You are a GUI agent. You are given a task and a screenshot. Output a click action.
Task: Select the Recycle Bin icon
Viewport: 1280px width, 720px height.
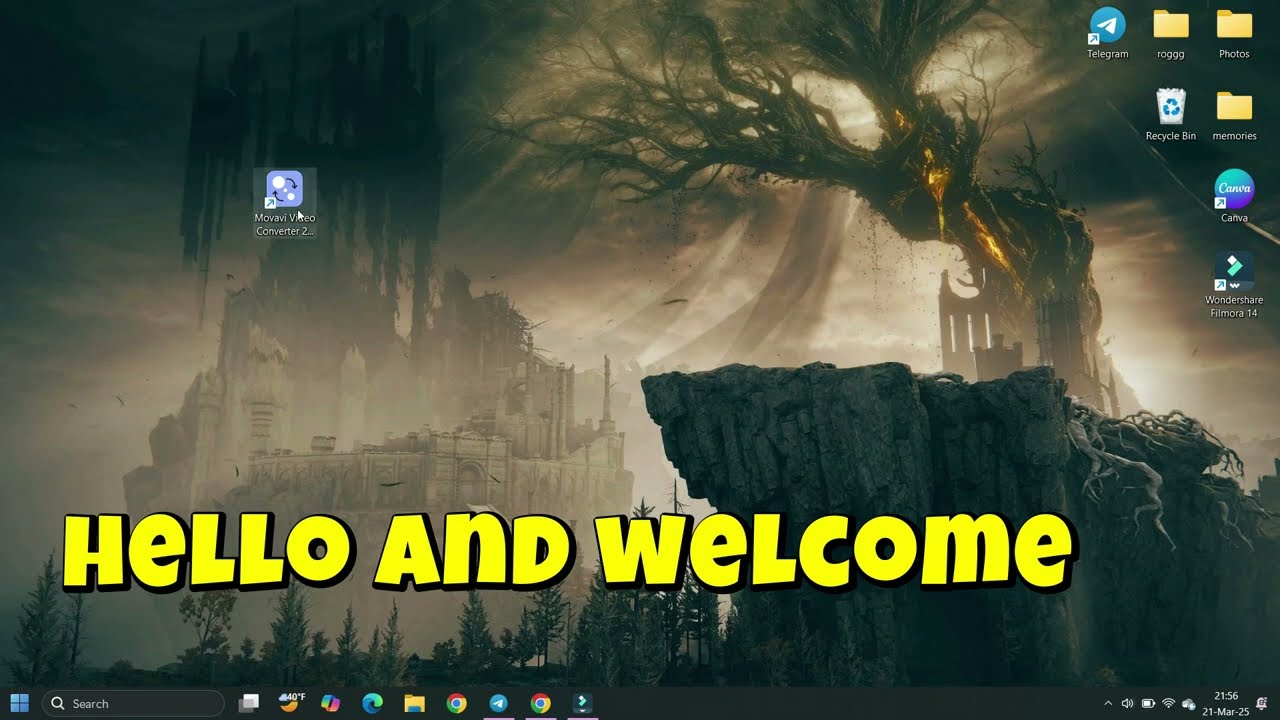pyautogui.click(x=1171, y=115)
